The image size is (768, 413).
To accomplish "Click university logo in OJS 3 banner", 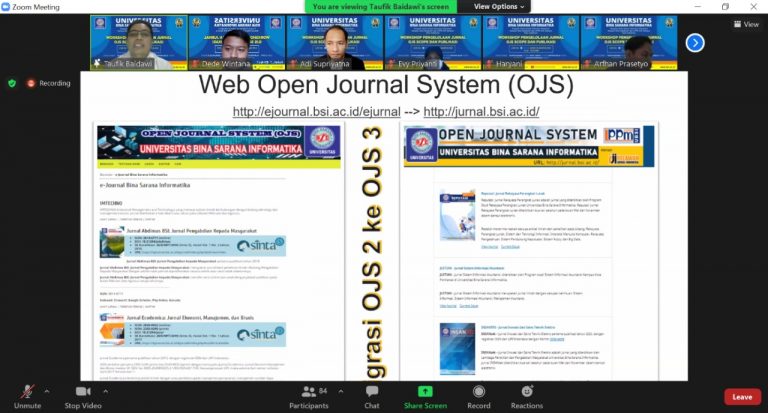I will pos(421,145).
